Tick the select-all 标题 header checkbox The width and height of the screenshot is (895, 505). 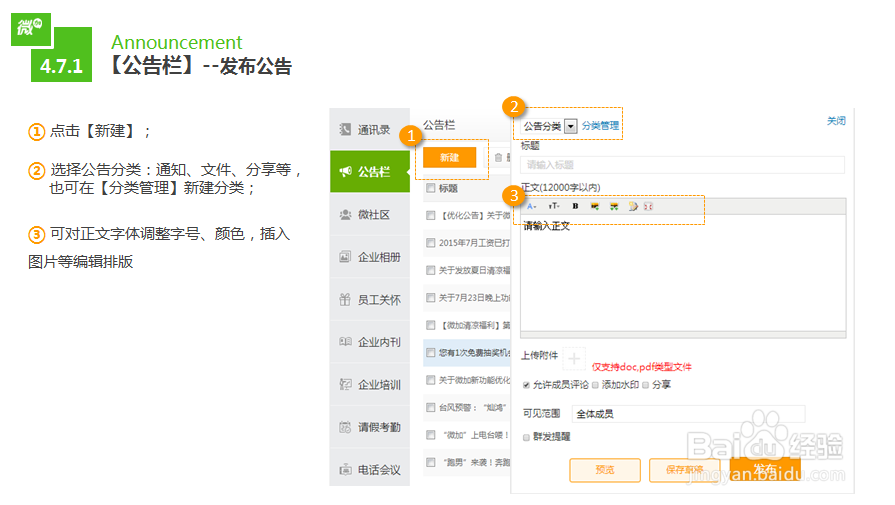(x=431, y=188)
